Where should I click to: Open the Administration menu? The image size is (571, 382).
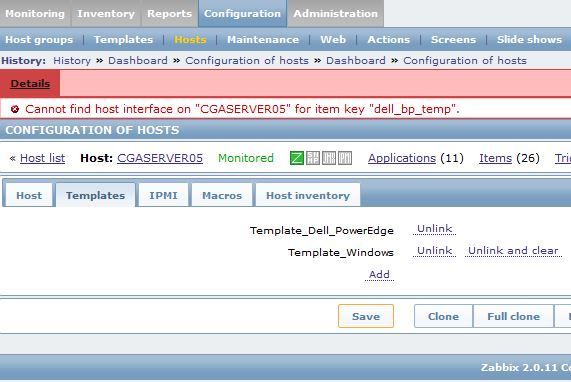[x=336, y=13]
